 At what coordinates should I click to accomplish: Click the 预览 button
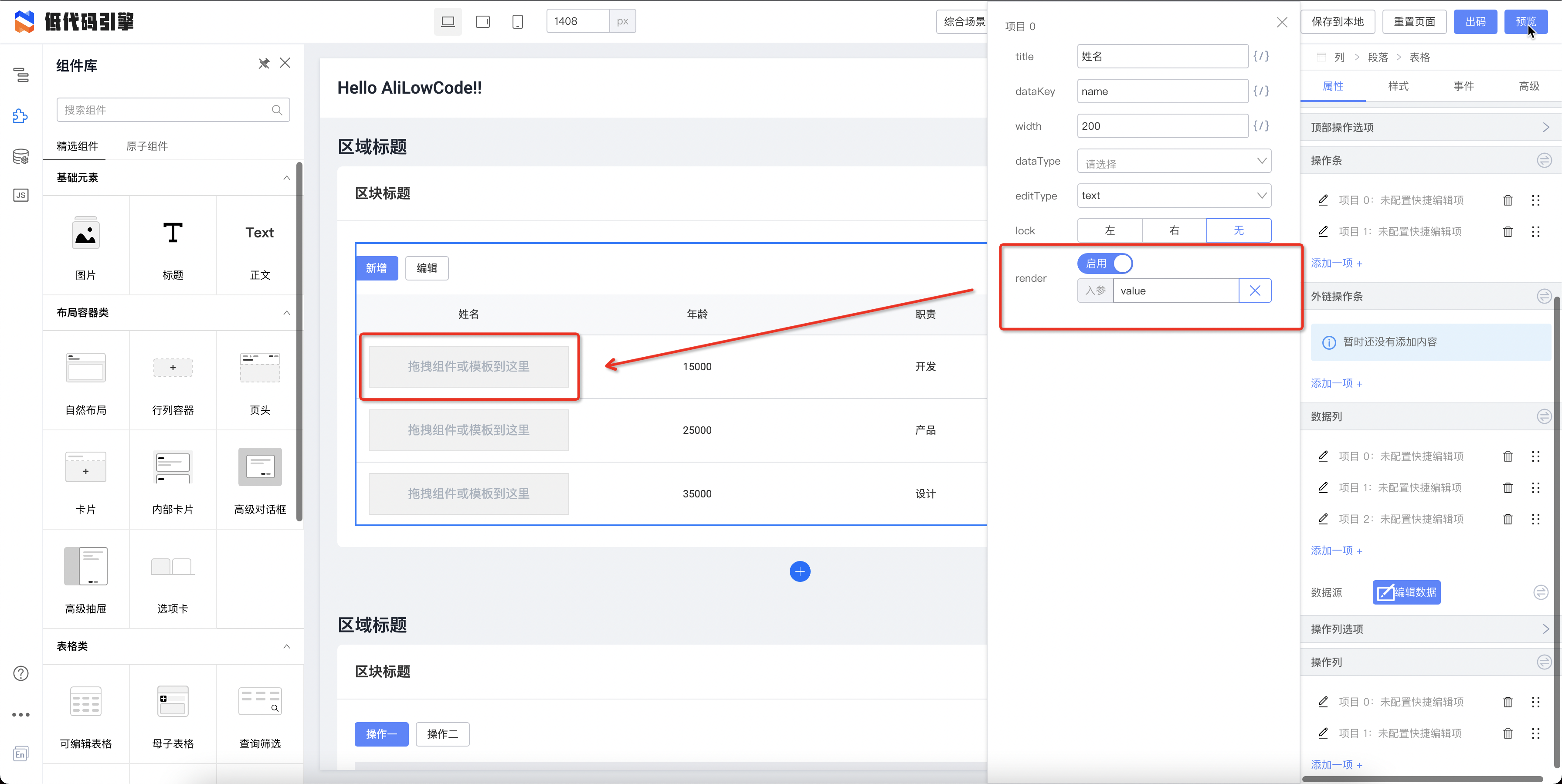pos(1526,21)
